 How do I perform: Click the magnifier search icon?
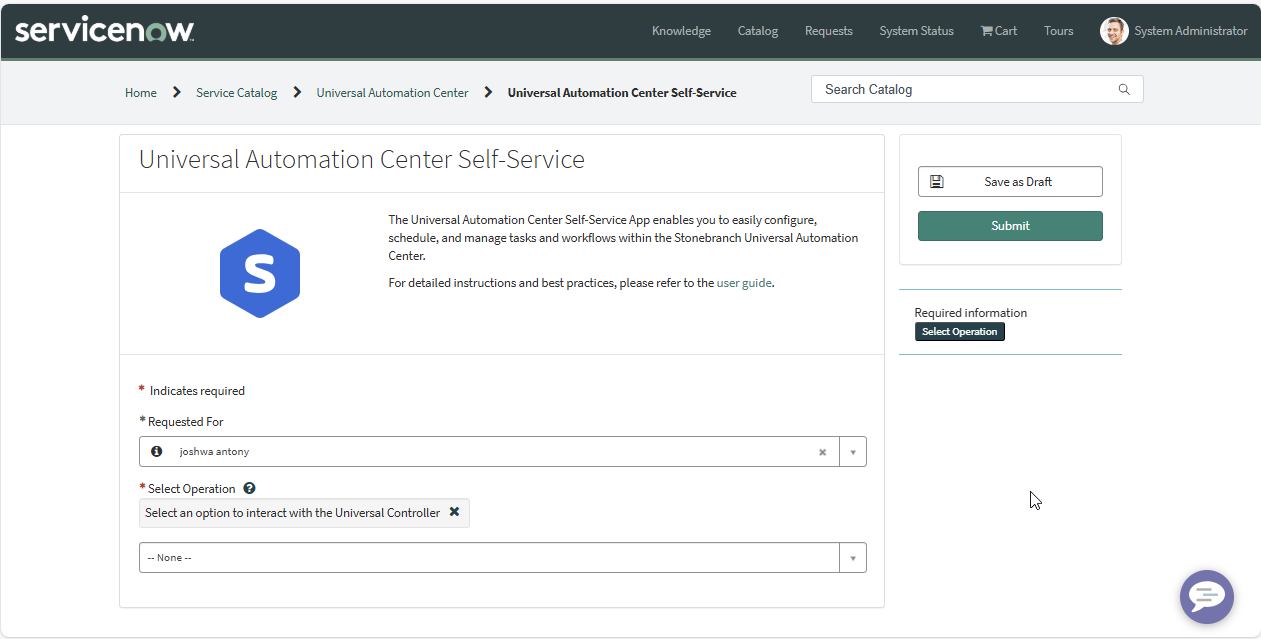tap(1124, 89)
